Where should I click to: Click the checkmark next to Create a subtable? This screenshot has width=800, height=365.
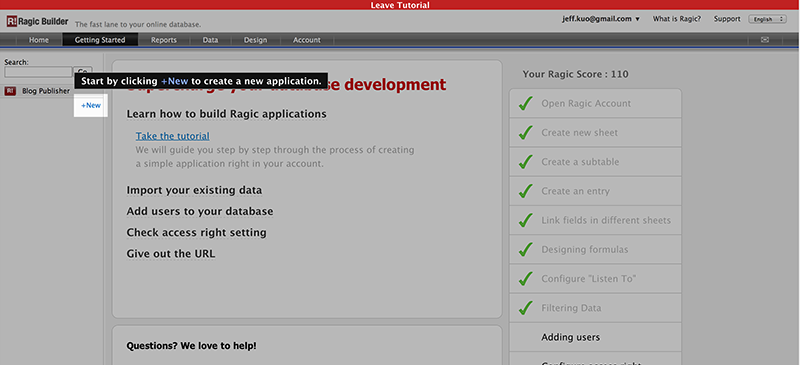pos(526,162)
